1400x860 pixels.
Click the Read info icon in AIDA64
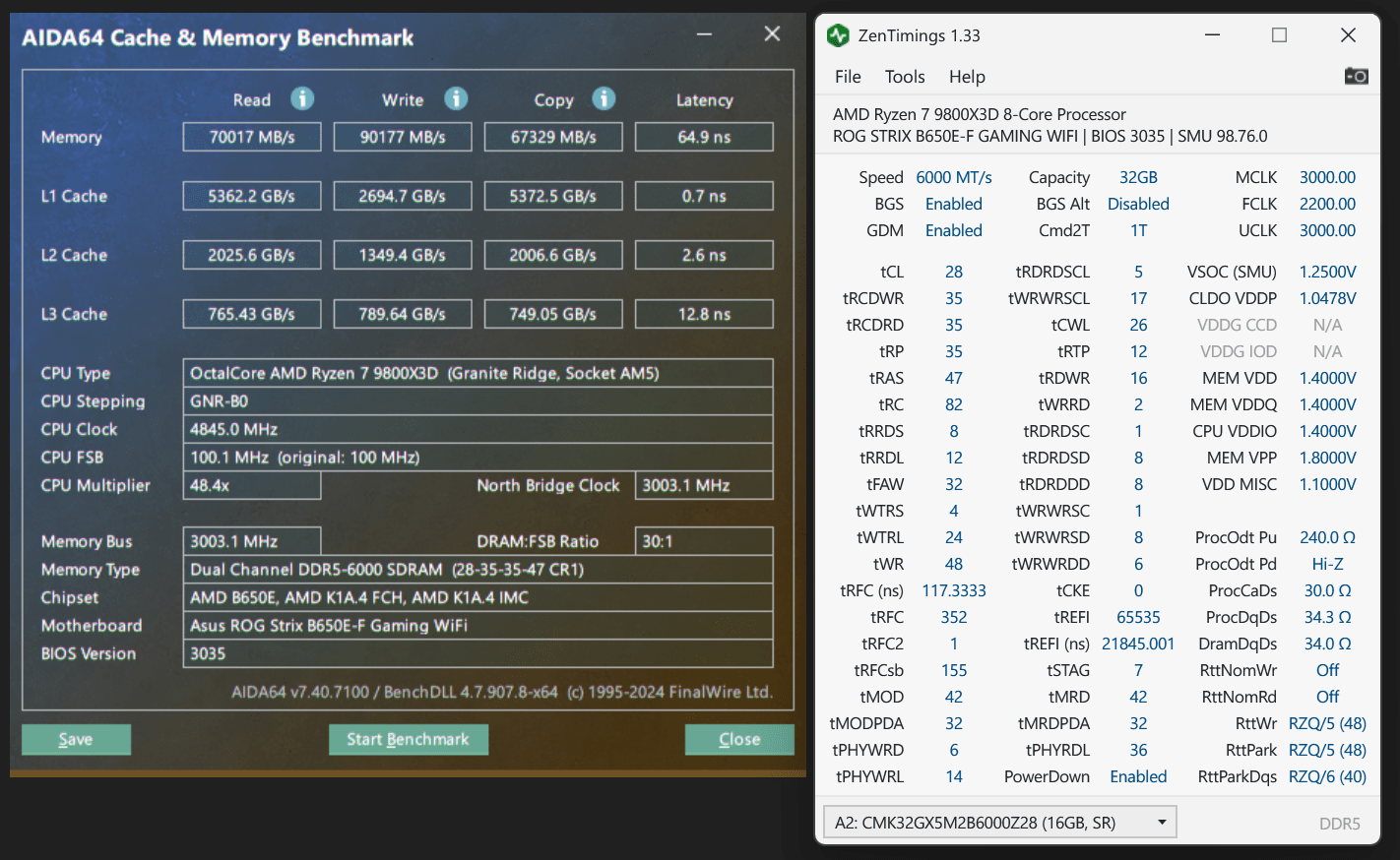[x=302, y=98]
